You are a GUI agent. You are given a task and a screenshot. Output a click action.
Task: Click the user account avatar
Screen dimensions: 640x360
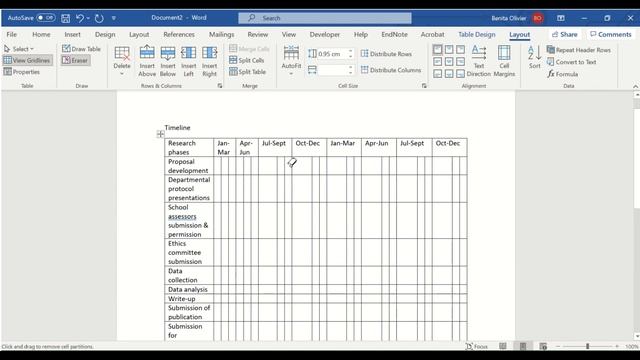[538, 18]
